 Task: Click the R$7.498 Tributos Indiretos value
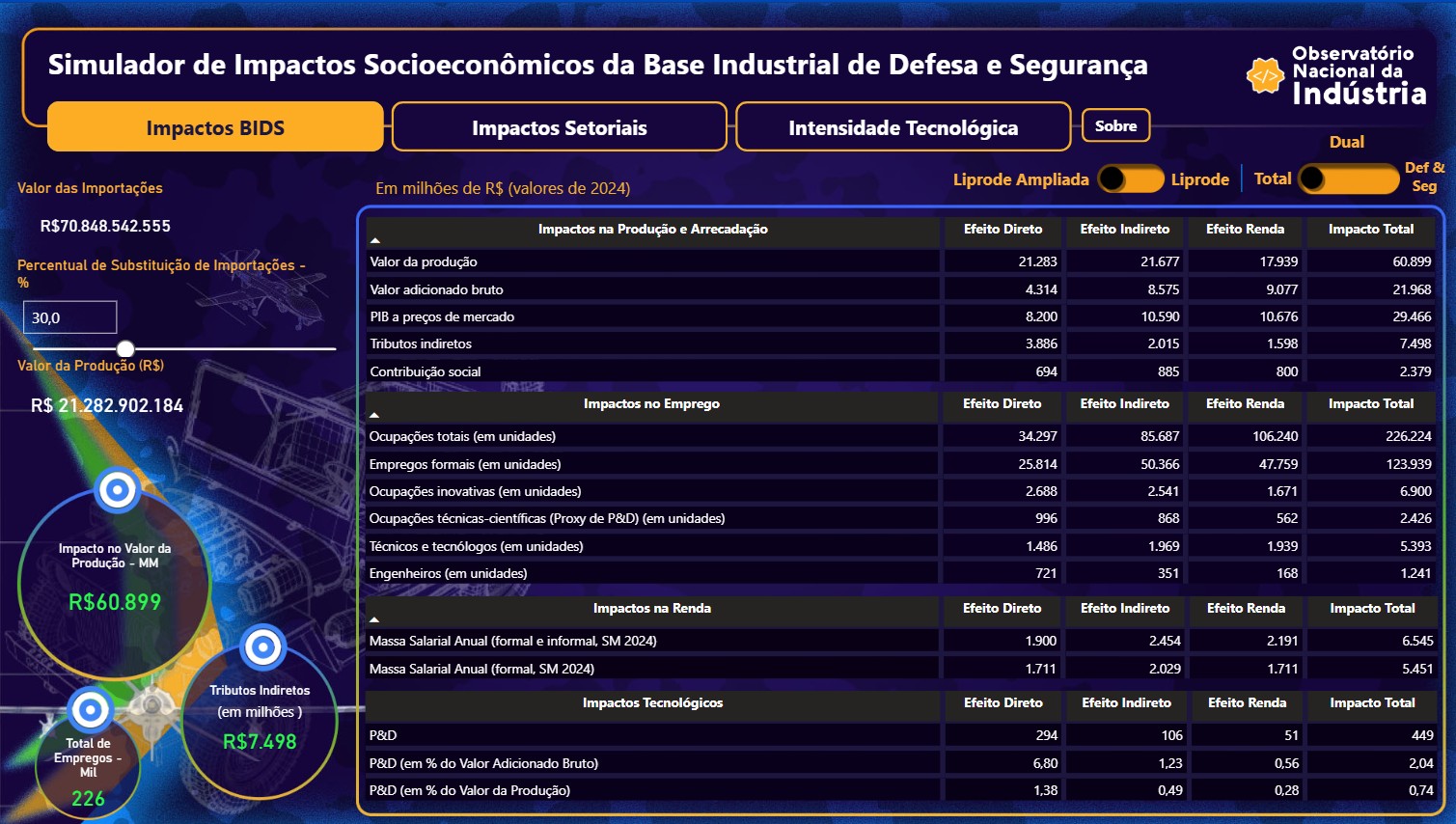(260, 742)
